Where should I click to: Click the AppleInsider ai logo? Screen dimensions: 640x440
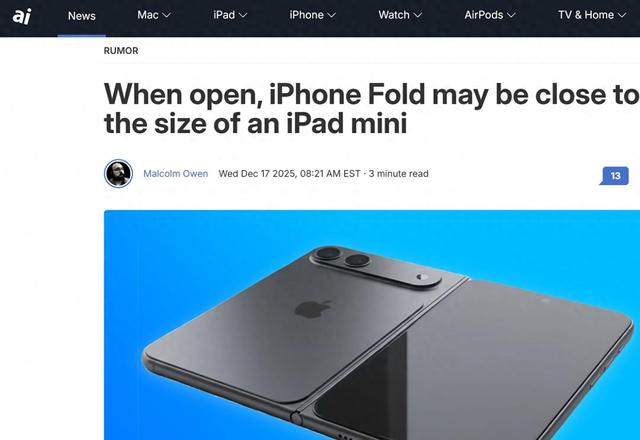22,16
